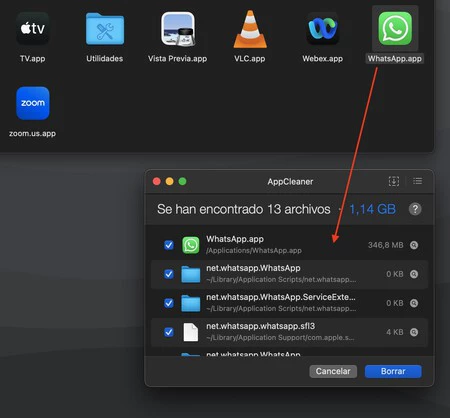
Task: Uncheck the net.whatsapp.whatsapp.sfl3 checkbox
Action: (169, 332)
